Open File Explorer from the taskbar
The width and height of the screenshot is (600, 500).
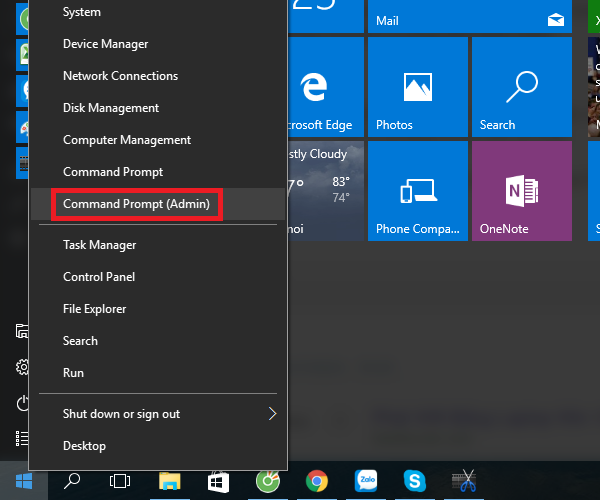click(170, 481)
